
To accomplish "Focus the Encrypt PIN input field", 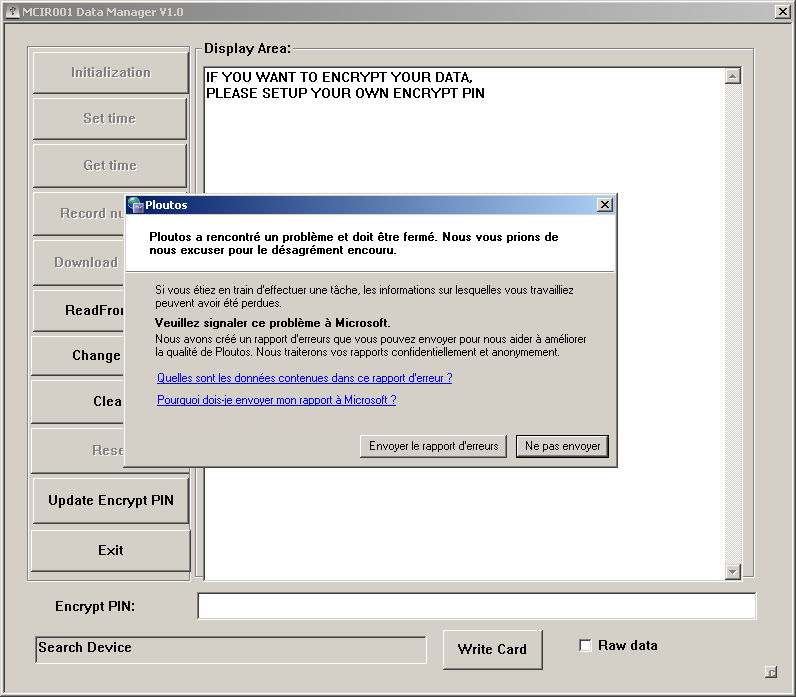I will (476, 606).
